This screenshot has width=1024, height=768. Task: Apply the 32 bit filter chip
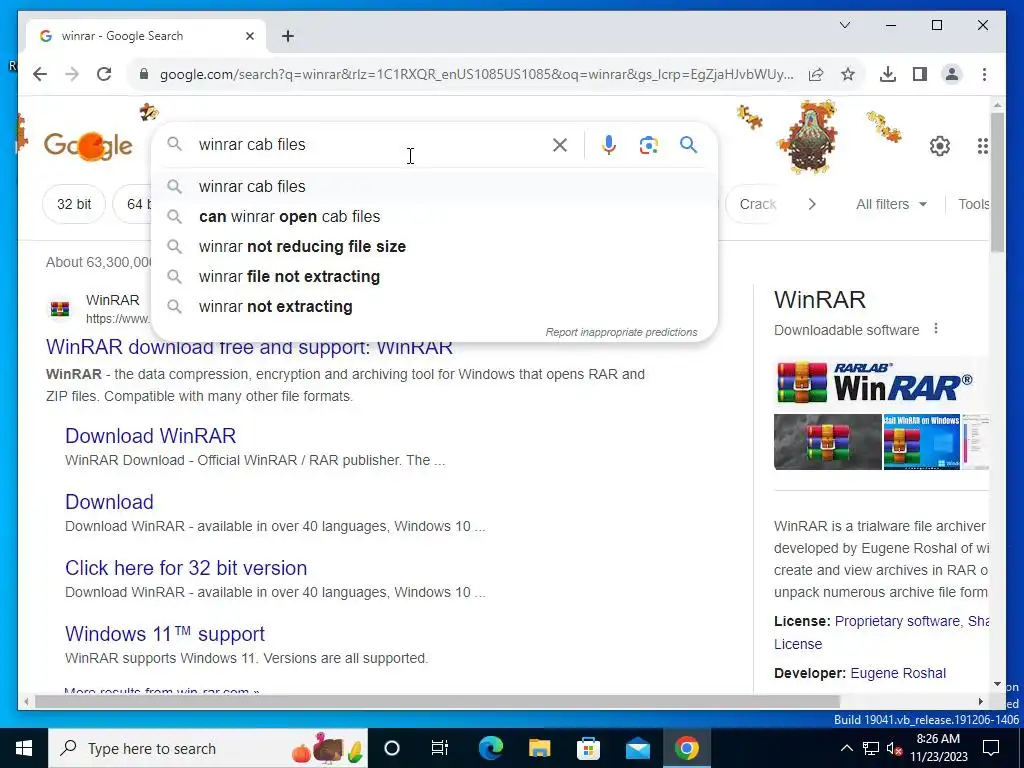point(74,204)
